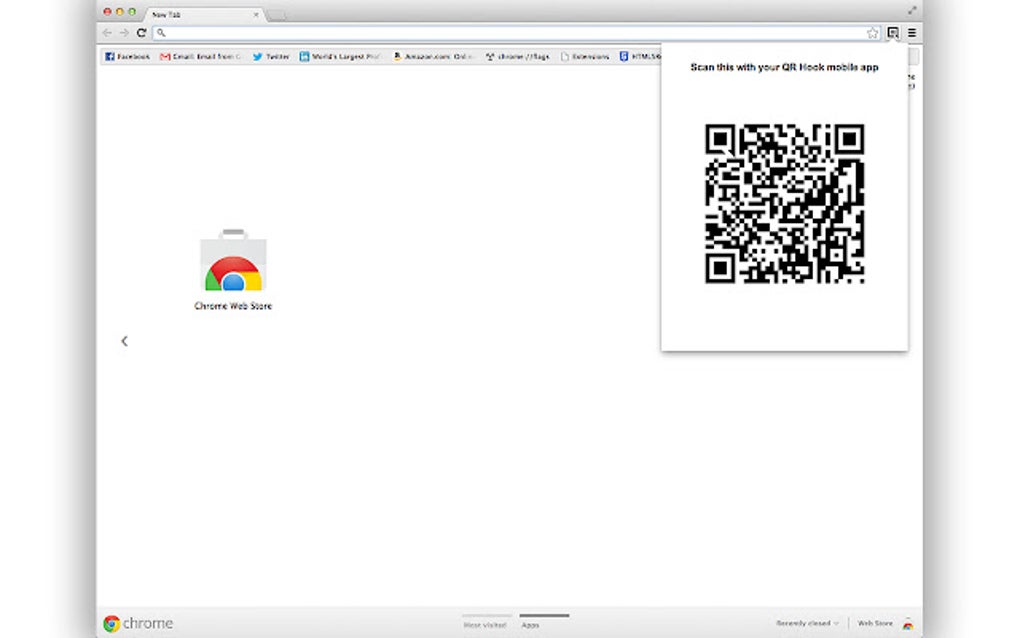Open the chrome://flags bookmark

(x=519, y=56)
